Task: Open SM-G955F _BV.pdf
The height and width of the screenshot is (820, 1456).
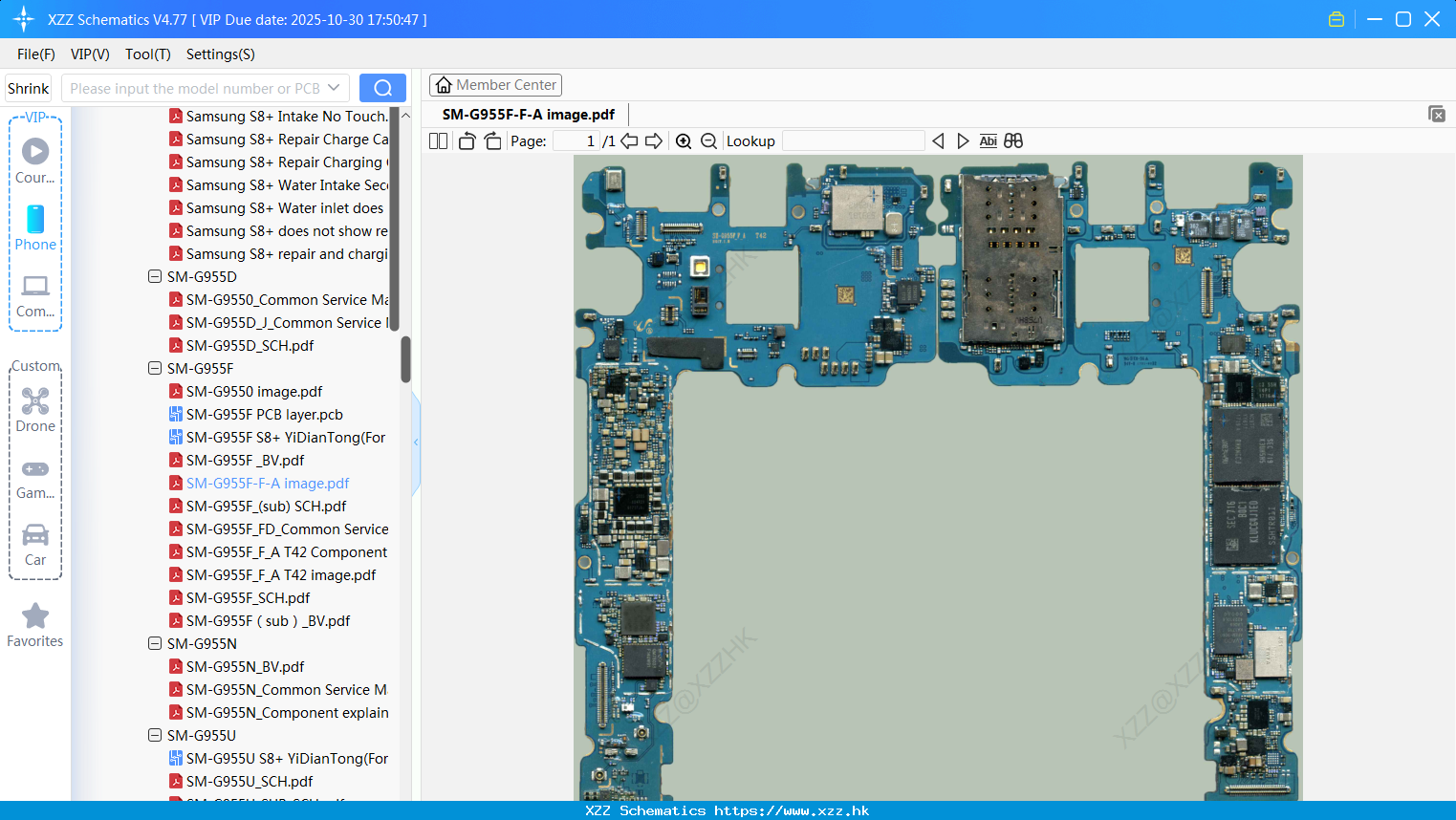Action: coord(245,460)
